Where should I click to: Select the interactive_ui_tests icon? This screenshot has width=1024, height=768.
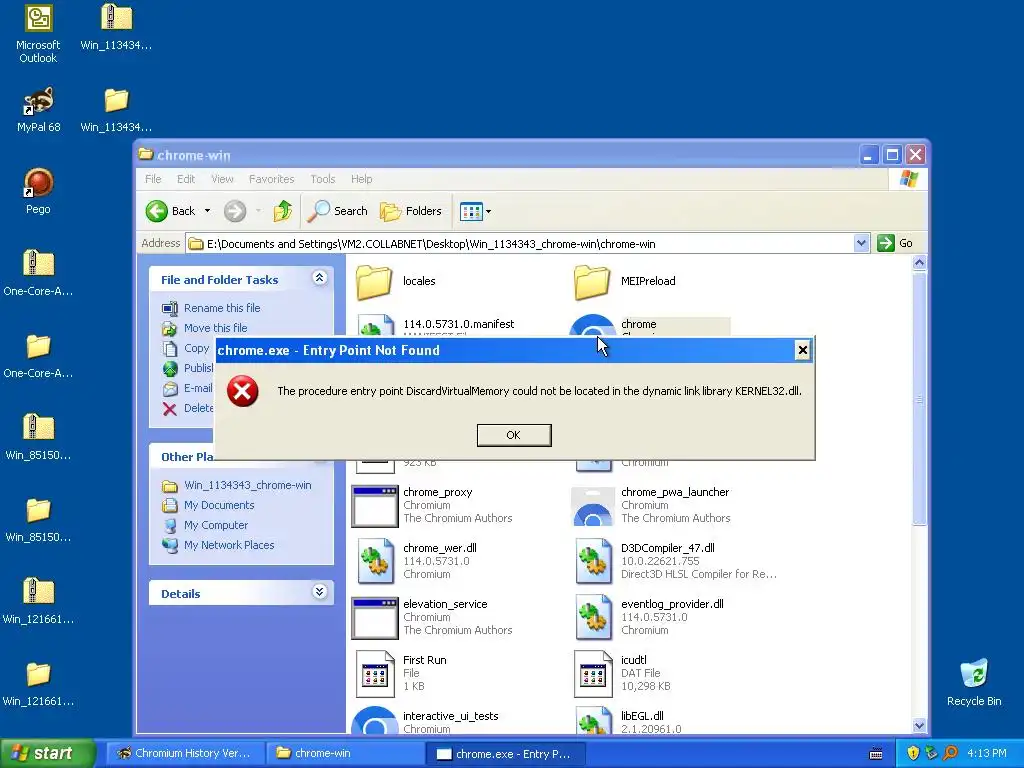click(374, 720)
